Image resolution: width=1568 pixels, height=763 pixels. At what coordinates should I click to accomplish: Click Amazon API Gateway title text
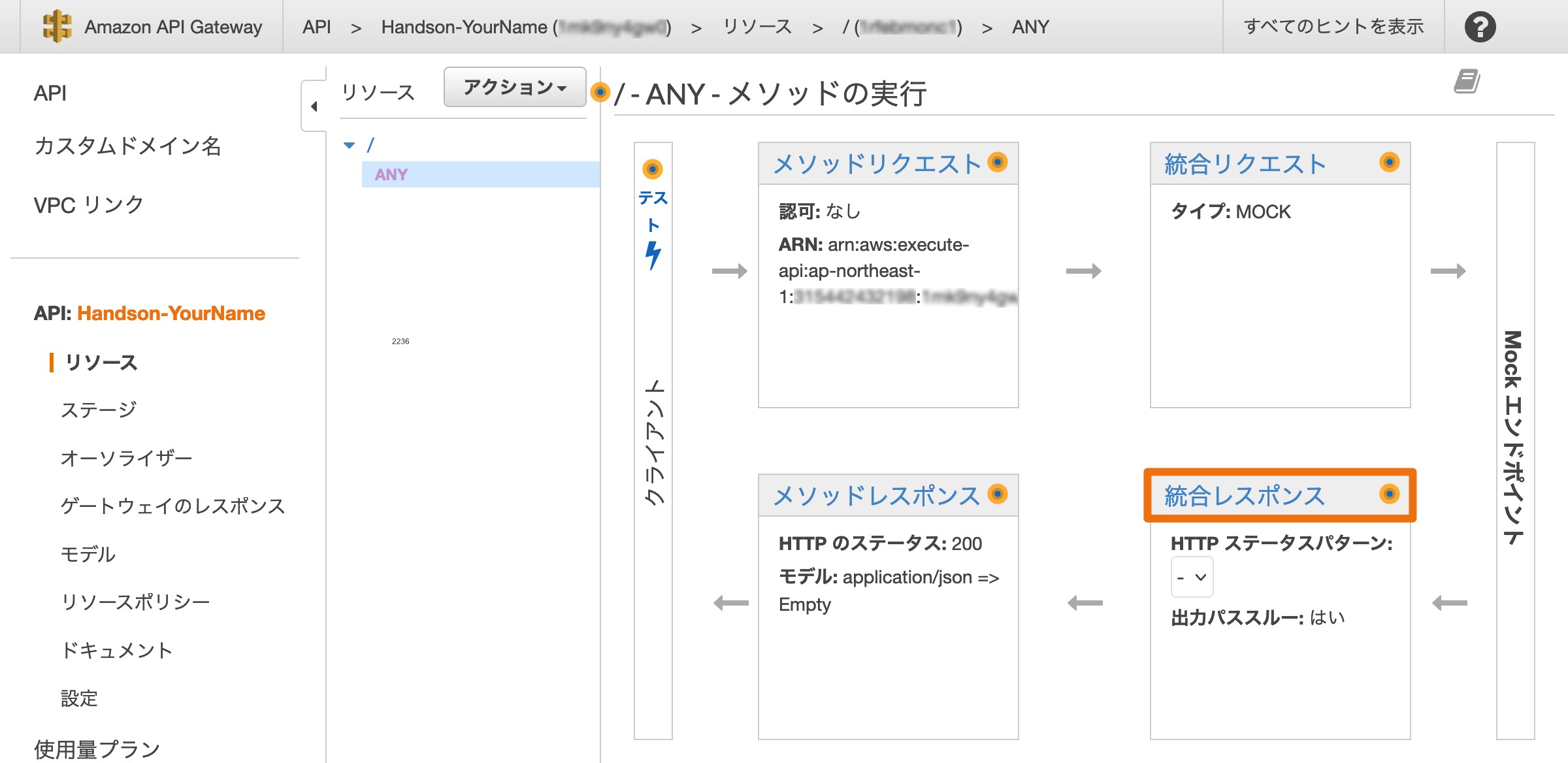173,27
